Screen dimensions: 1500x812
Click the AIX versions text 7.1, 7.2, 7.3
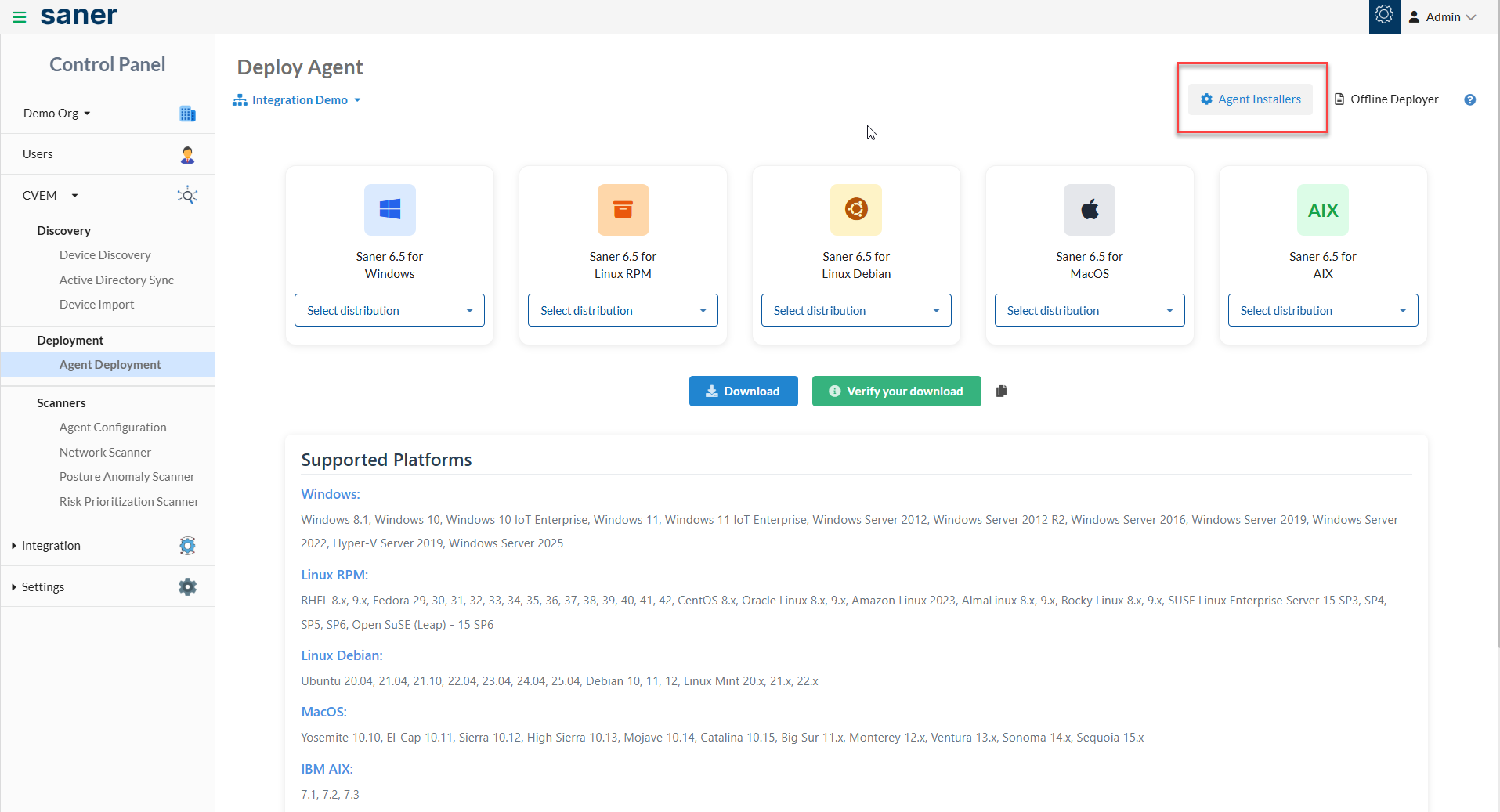[330, 794]
